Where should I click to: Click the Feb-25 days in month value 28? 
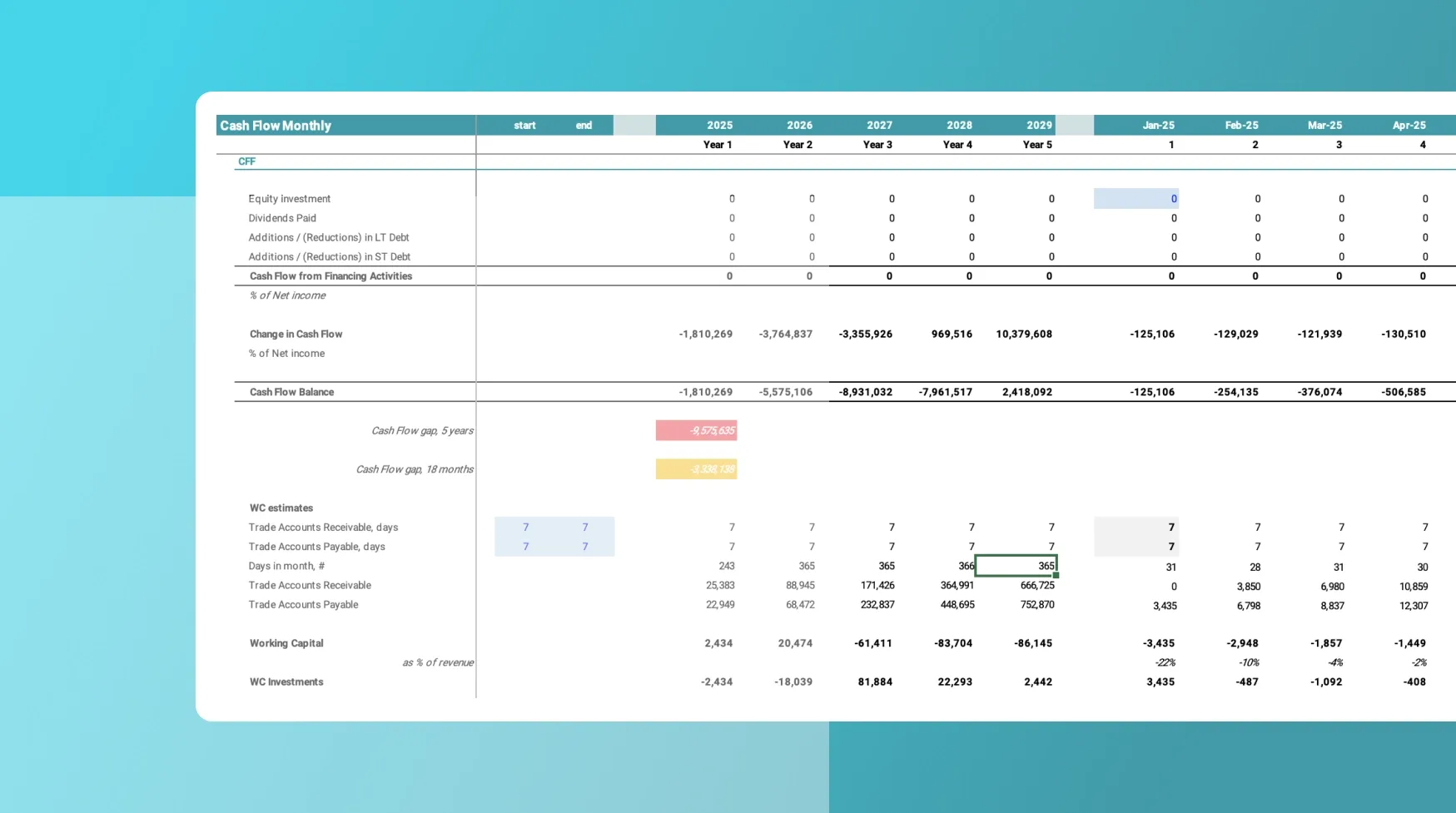point(1255,568)
